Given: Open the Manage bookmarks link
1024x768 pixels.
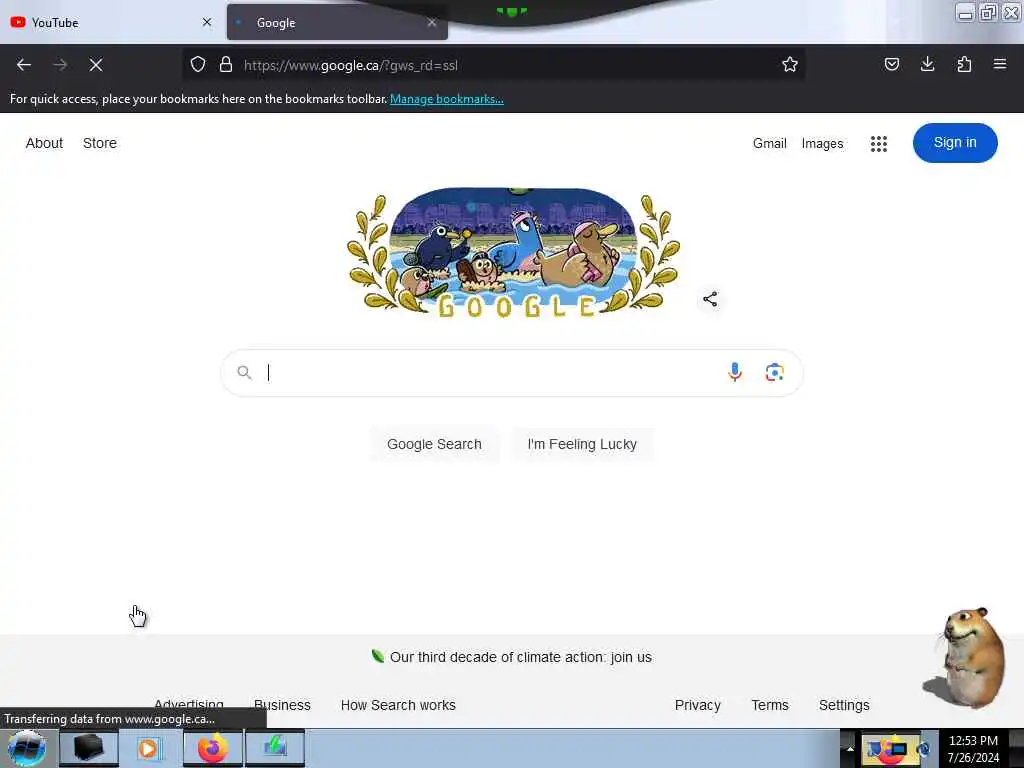Looking at the screenshot, I should point(447,99).
